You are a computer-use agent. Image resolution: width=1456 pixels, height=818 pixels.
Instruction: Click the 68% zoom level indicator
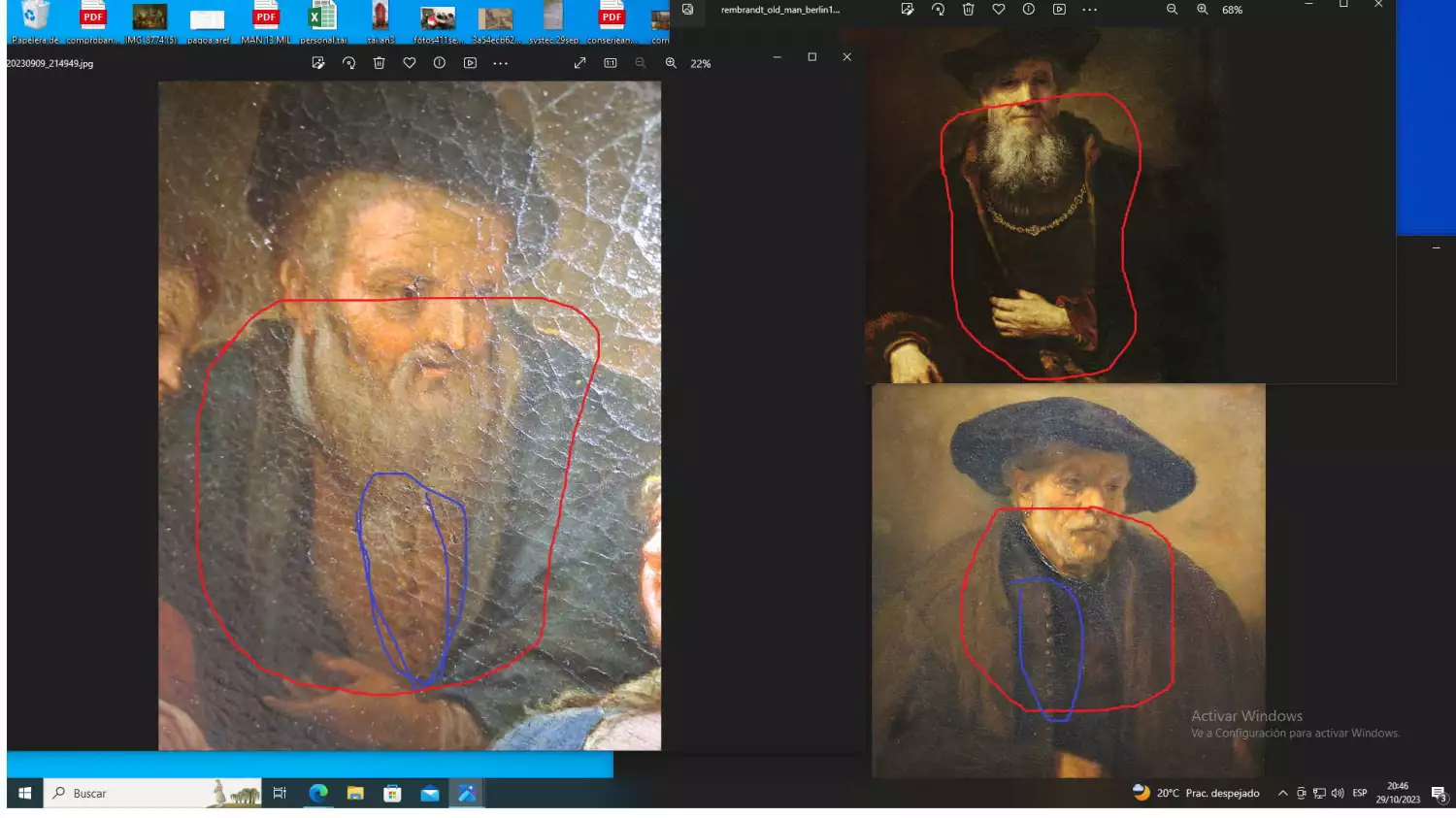pos(1233,10)
